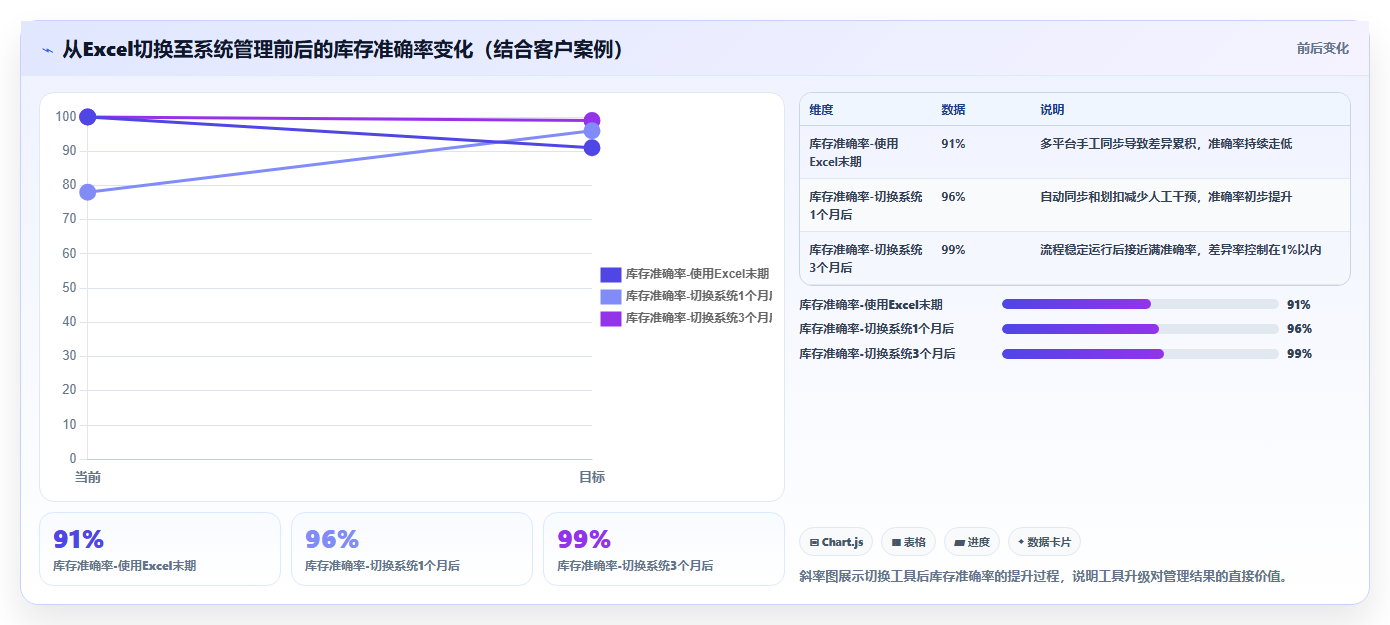Click the 91% value beside the progress bar
This screenshot has height=625, width=1390.
pyautogui.click(x=1299, y=305)
